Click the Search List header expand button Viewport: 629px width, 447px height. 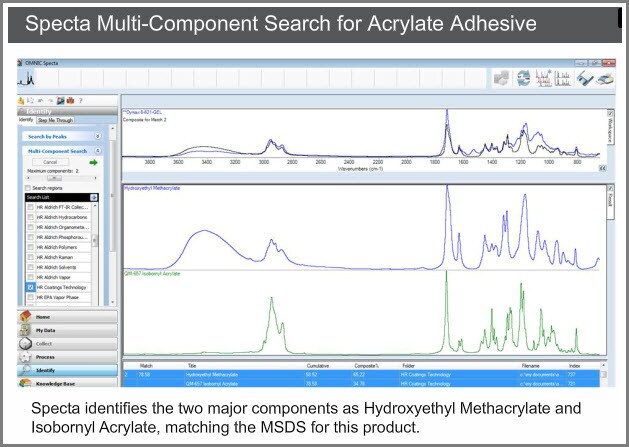pos(93,197)
